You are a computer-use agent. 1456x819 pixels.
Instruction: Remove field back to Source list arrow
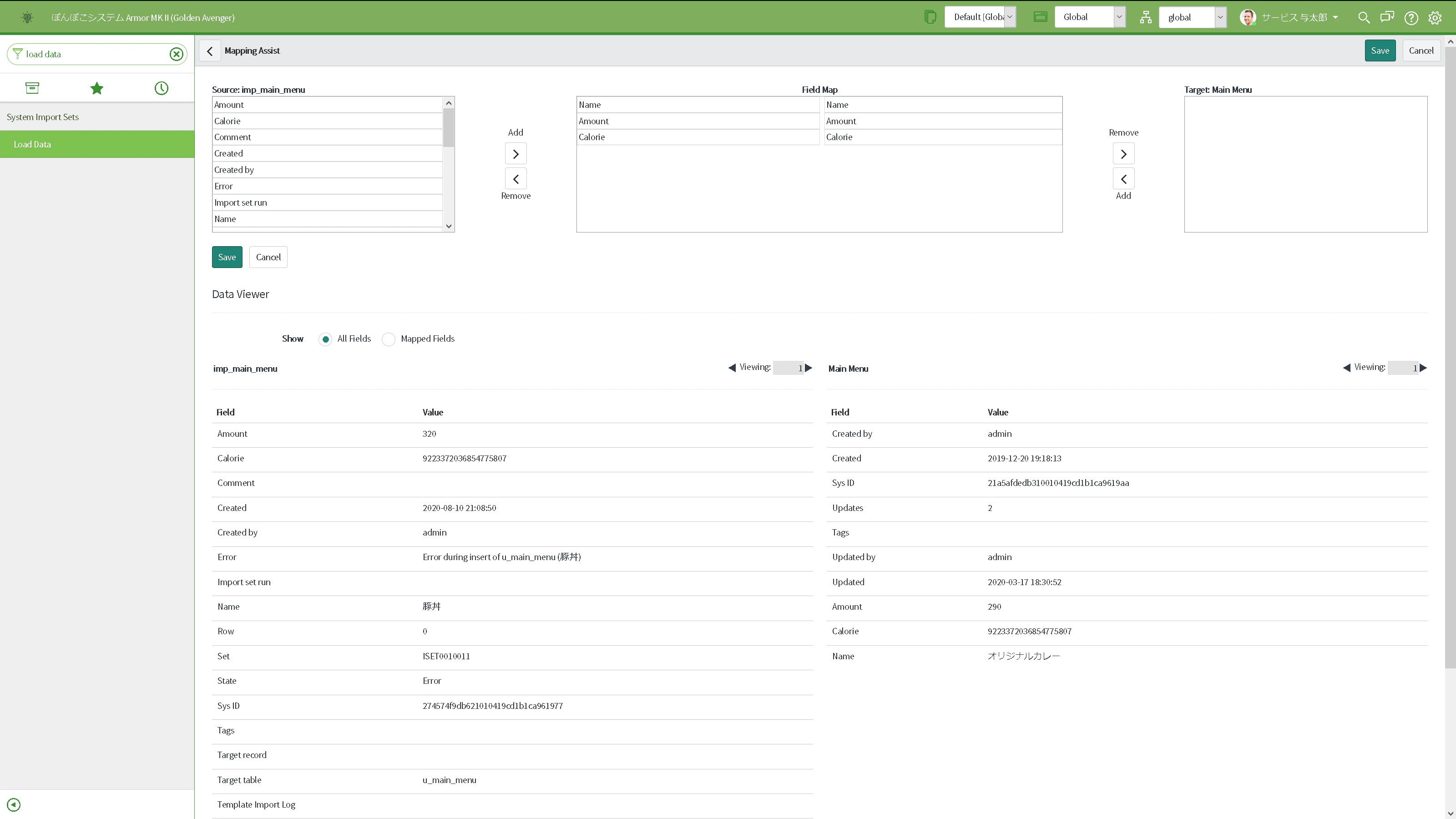point(516,179)
